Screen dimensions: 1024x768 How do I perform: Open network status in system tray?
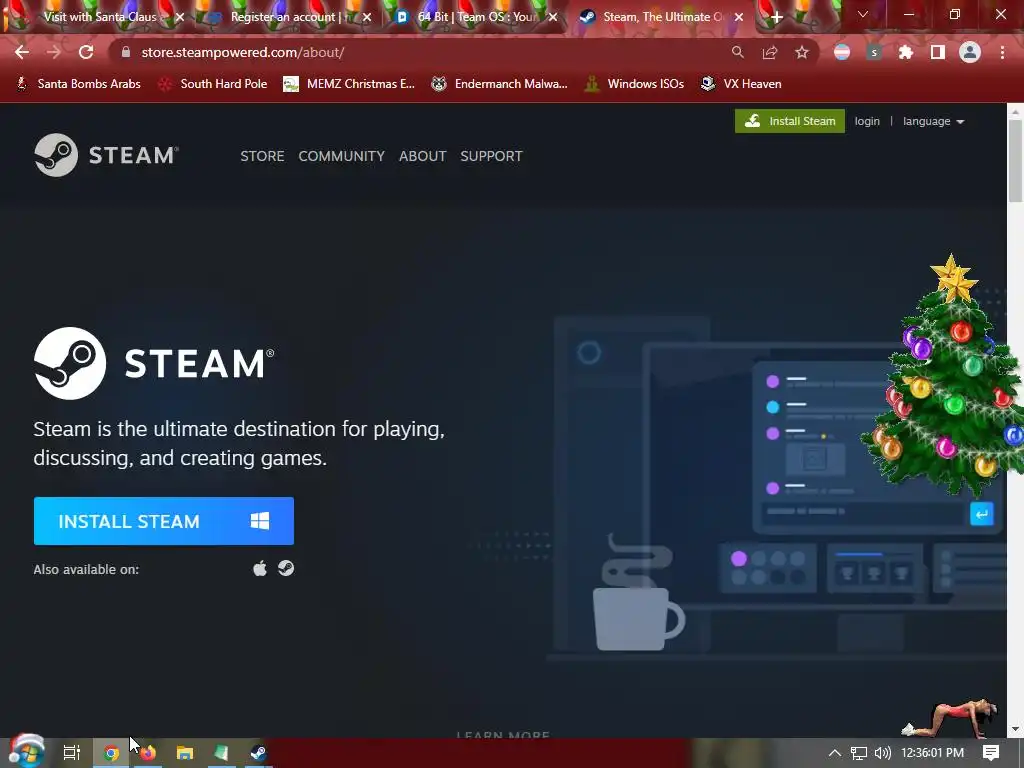tap(859, 753)
